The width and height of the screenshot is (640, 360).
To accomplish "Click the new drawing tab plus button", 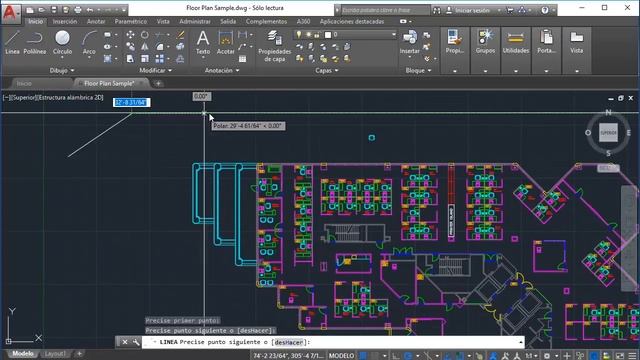I will point(158,83).
